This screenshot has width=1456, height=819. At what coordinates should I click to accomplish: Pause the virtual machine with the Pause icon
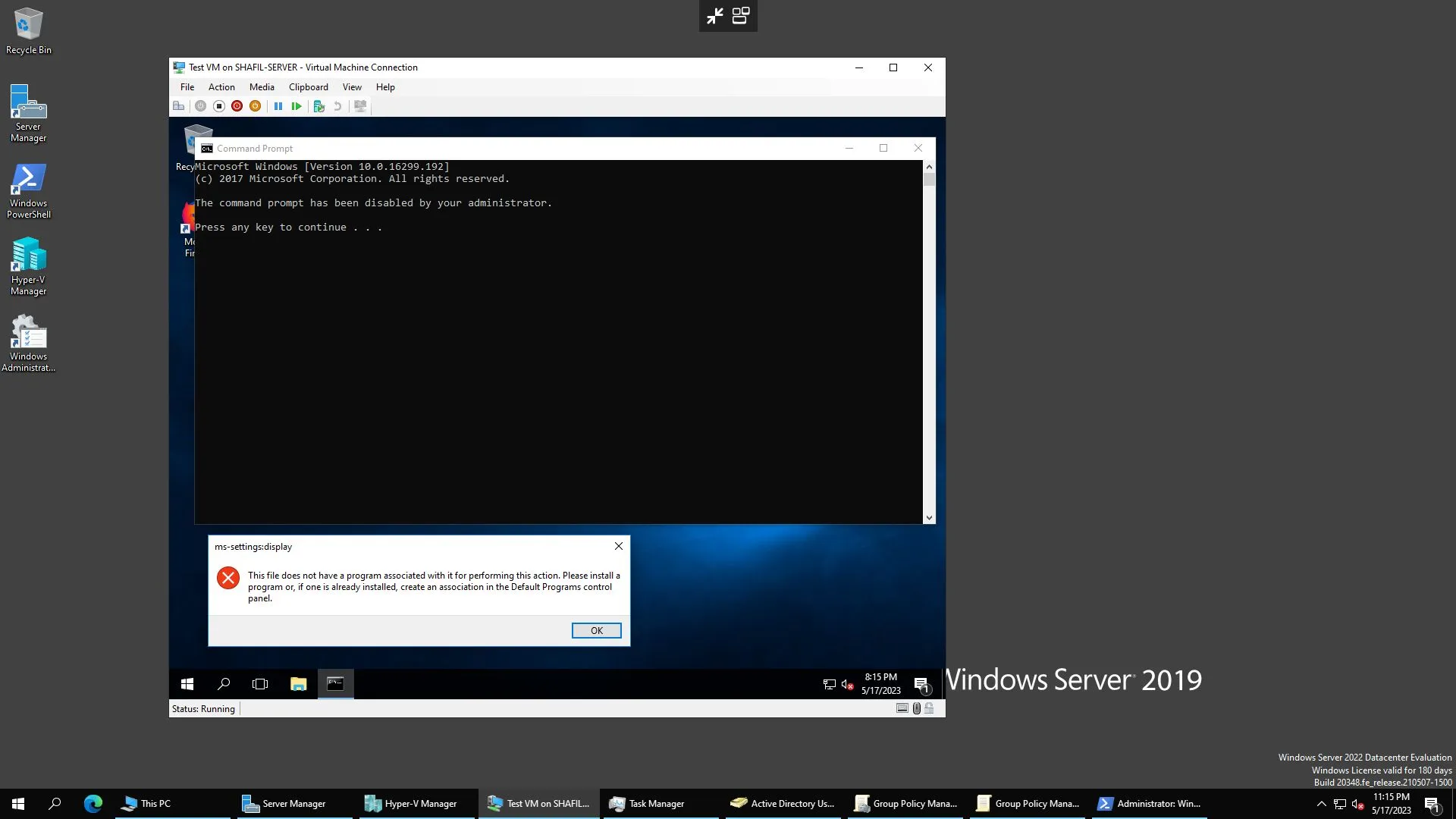[x=279, y=106]
